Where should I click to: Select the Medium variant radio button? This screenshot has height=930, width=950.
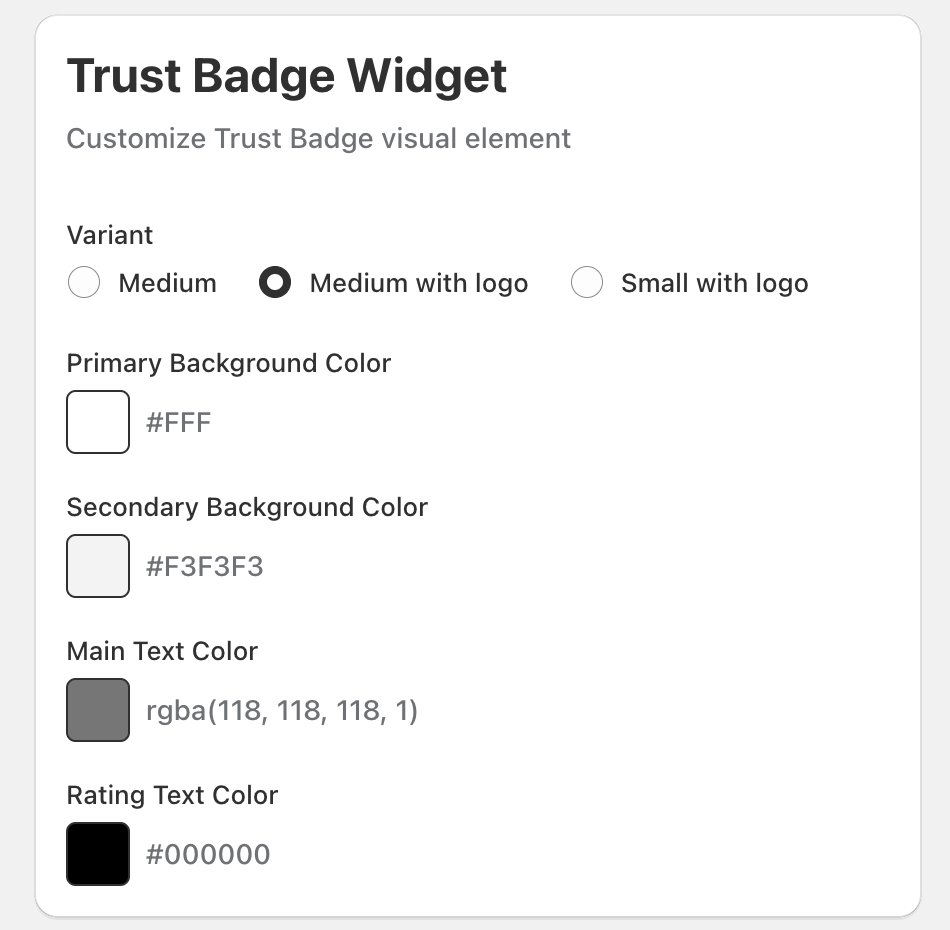[84, 283]
